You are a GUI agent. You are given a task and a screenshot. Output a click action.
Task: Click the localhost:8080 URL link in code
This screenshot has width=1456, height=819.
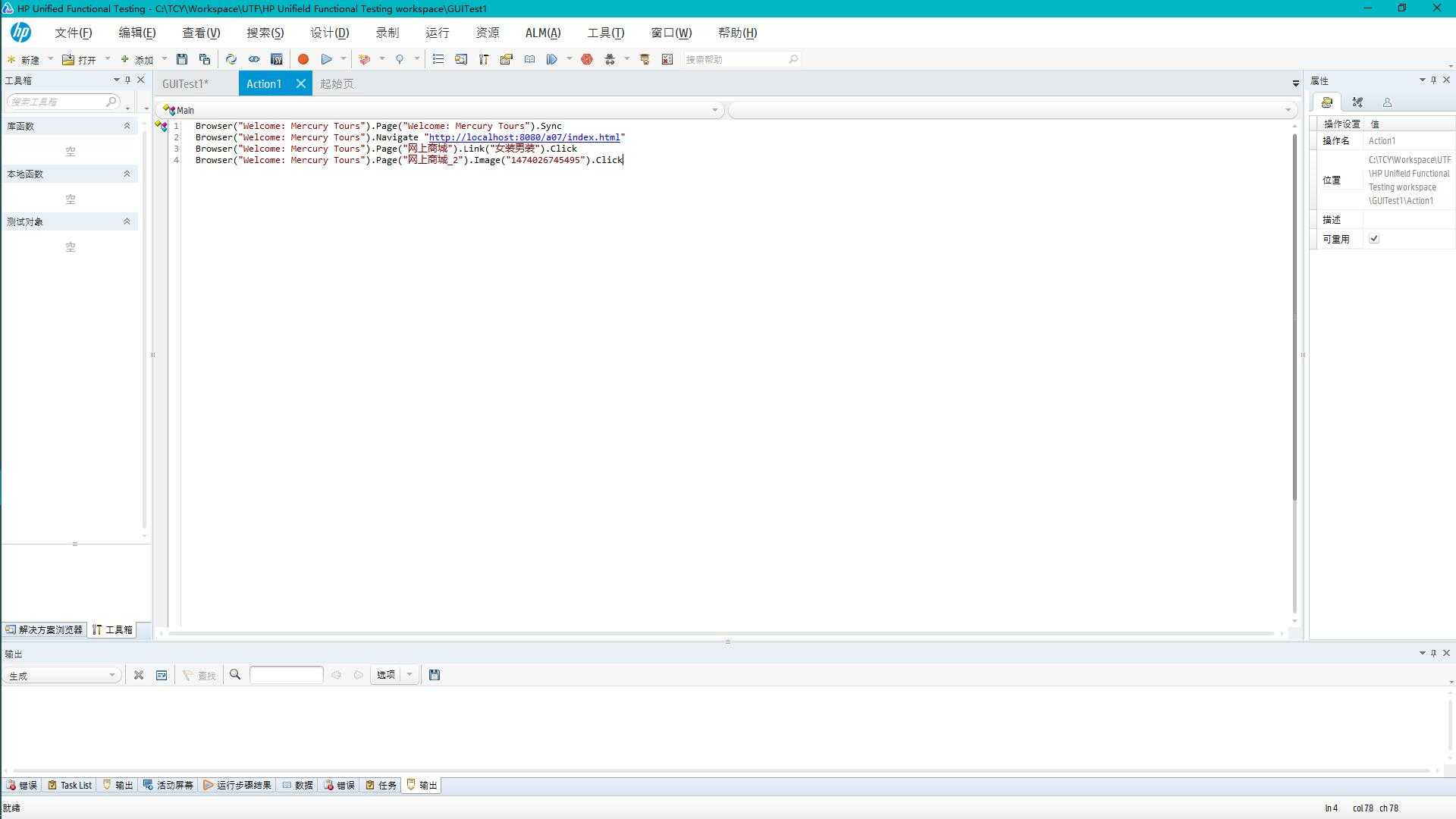click(x=525, y=137)
